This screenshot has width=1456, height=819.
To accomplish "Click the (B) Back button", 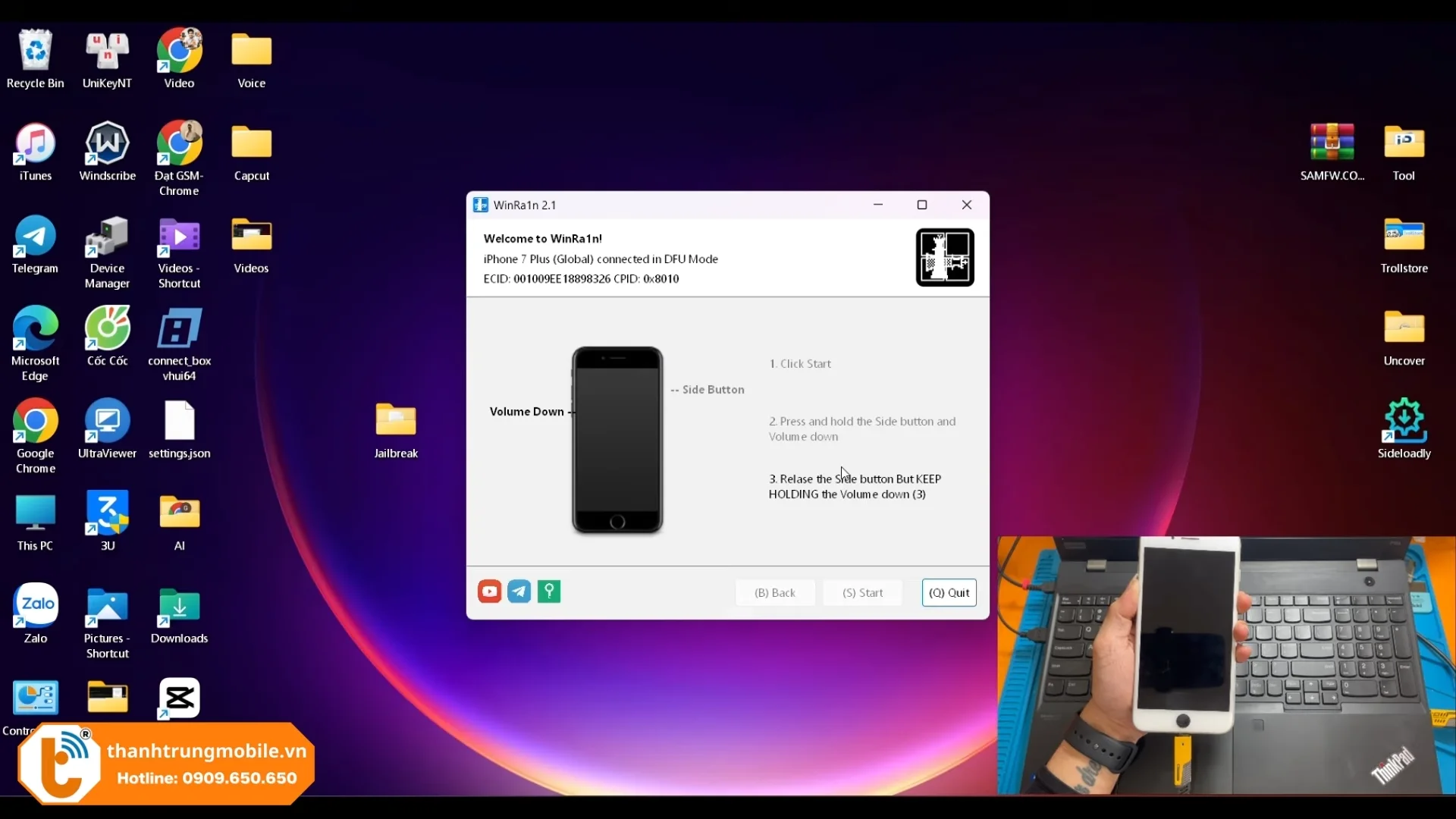I will [775, 593].
